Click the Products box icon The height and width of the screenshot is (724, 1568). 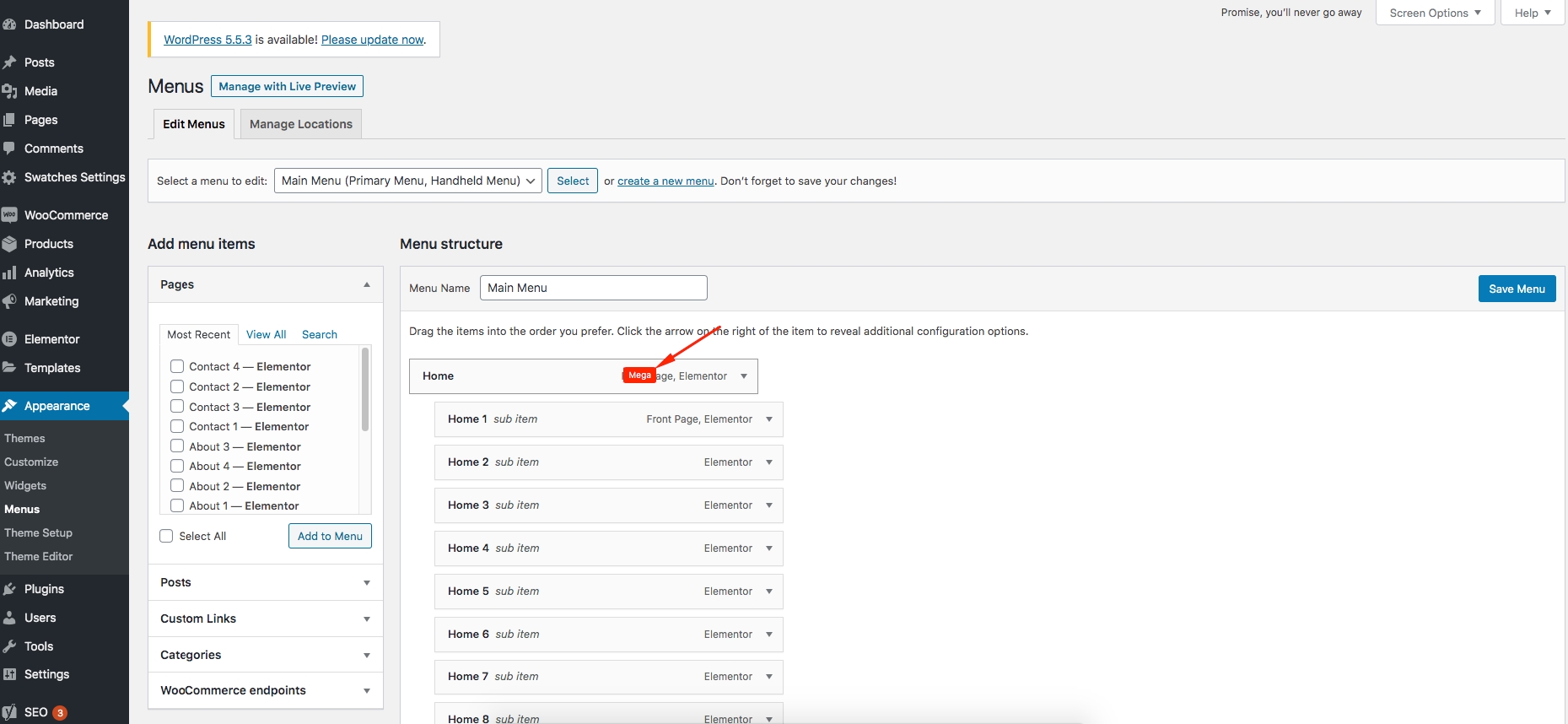coord(9,244)
